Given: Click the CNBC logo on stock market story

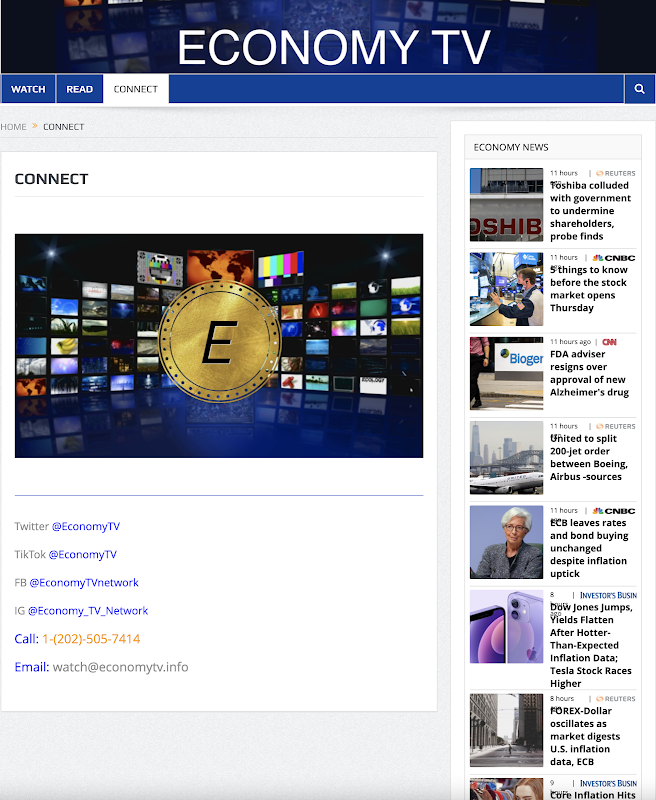Looking at the screenshot, I should pos(614,258).
